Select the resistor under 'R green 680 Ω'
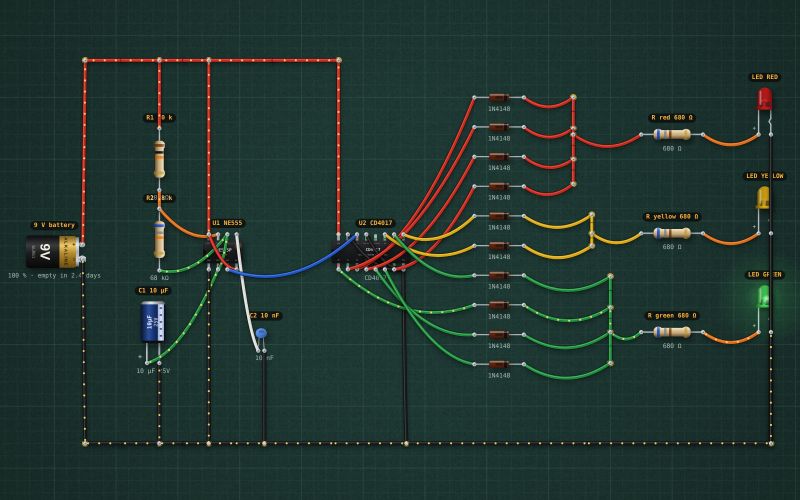Viewport: 800px width, 500px height. tap(672, 333)
